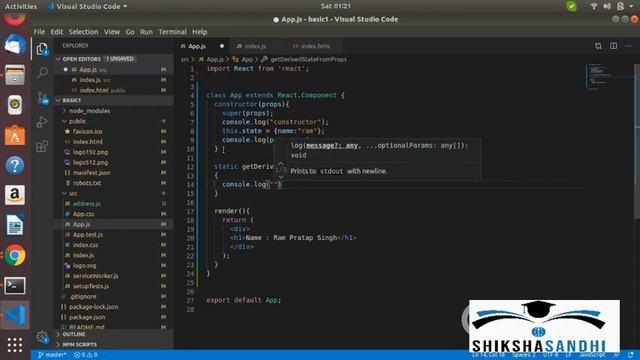The width and height of the screenshot is (640, 360).
Task: Open package.json in the file tree
Action: pos(87,317)
